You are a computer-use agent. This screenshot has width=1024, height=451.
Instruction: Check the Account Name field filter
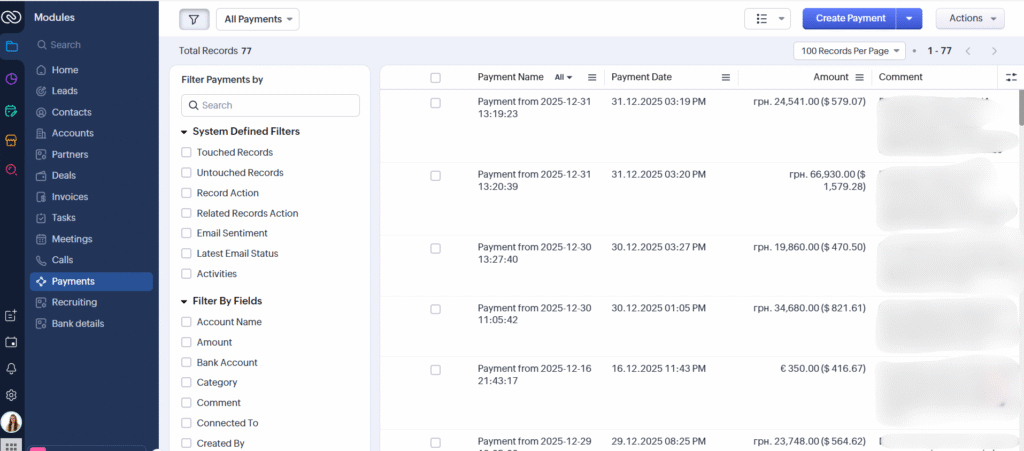click(x=186, y=322)
